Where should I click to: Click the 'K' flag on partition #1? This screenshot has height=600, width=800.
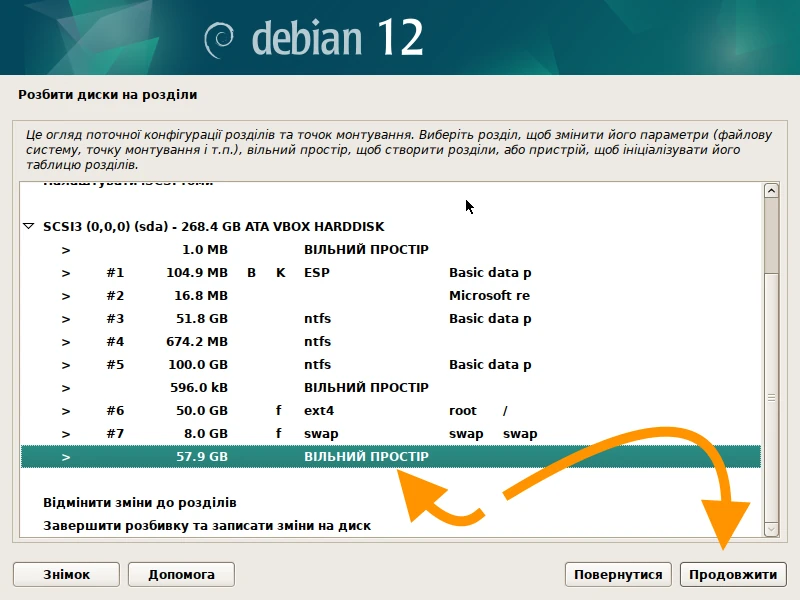click(281, 272)
